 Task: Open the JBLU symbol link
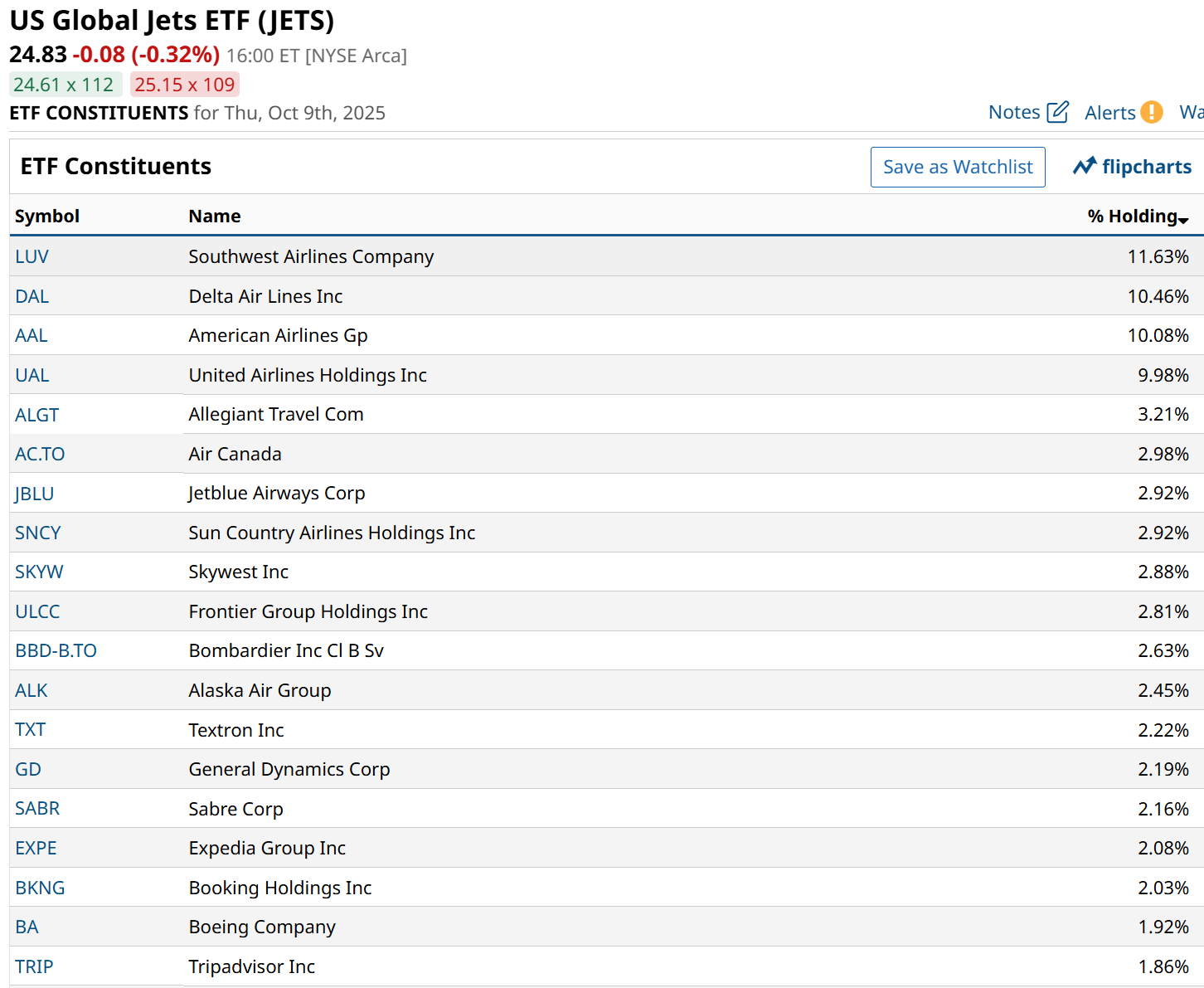coord(35,494)
